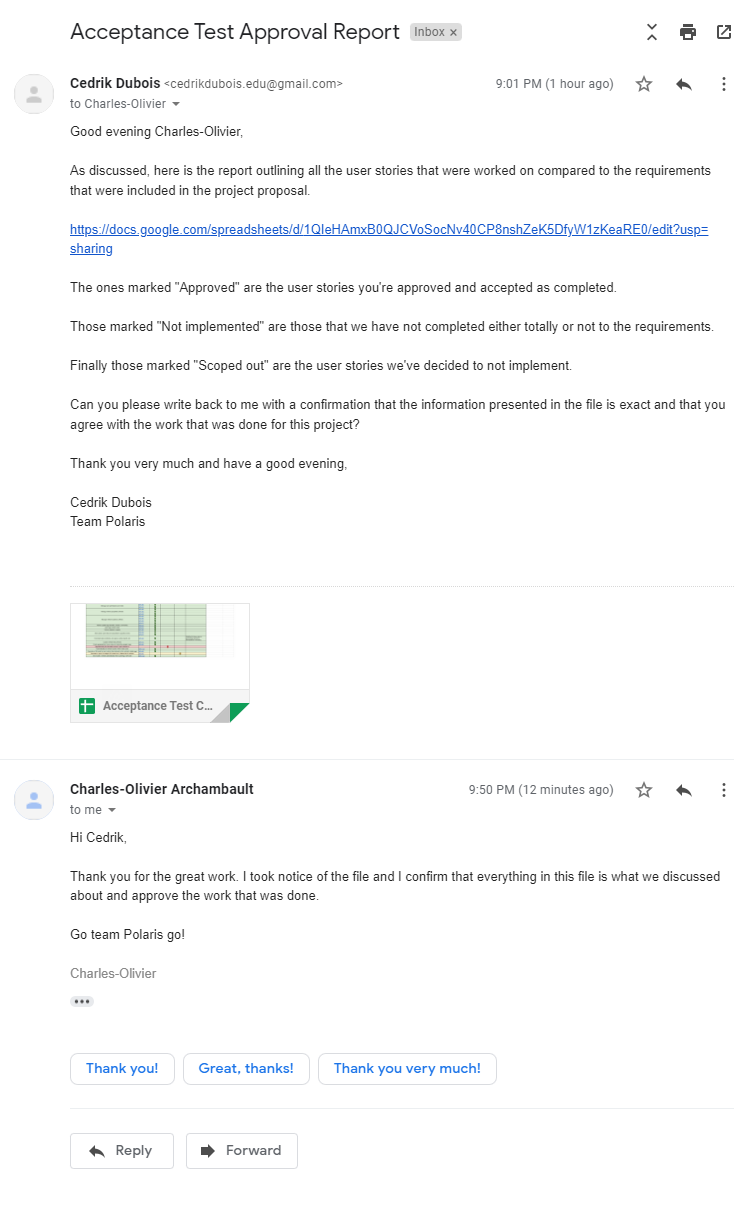The width and height of the screenshot is (747, 1223).
Task: Star Cedrik Dubois's message
Action: (x=644, y=85)
